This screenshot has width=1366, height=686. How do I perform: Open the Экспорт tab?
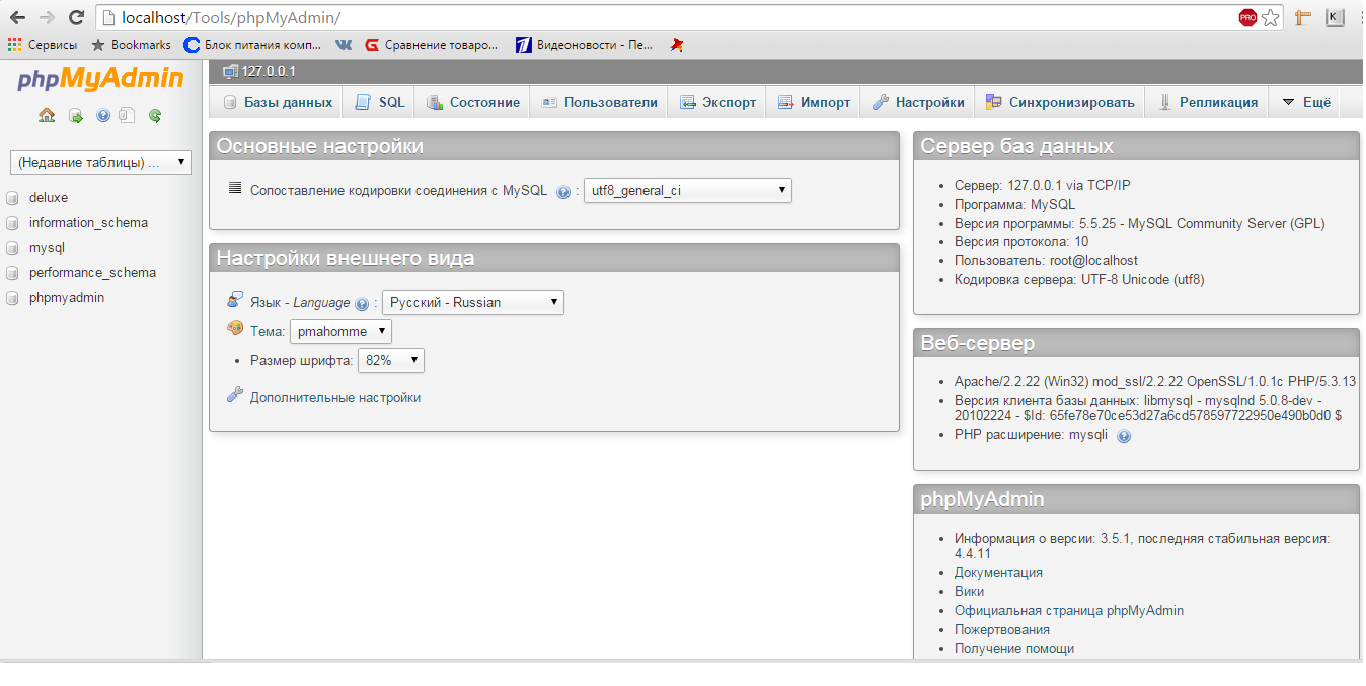pyautogui.click(x=718, y=102)
